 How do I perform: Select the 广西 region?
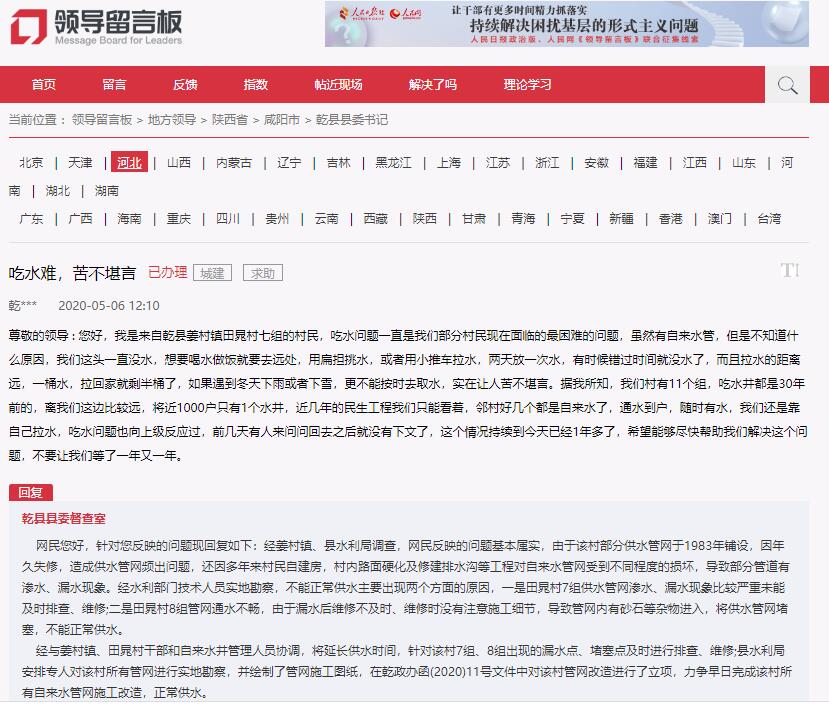click(80, 218)
